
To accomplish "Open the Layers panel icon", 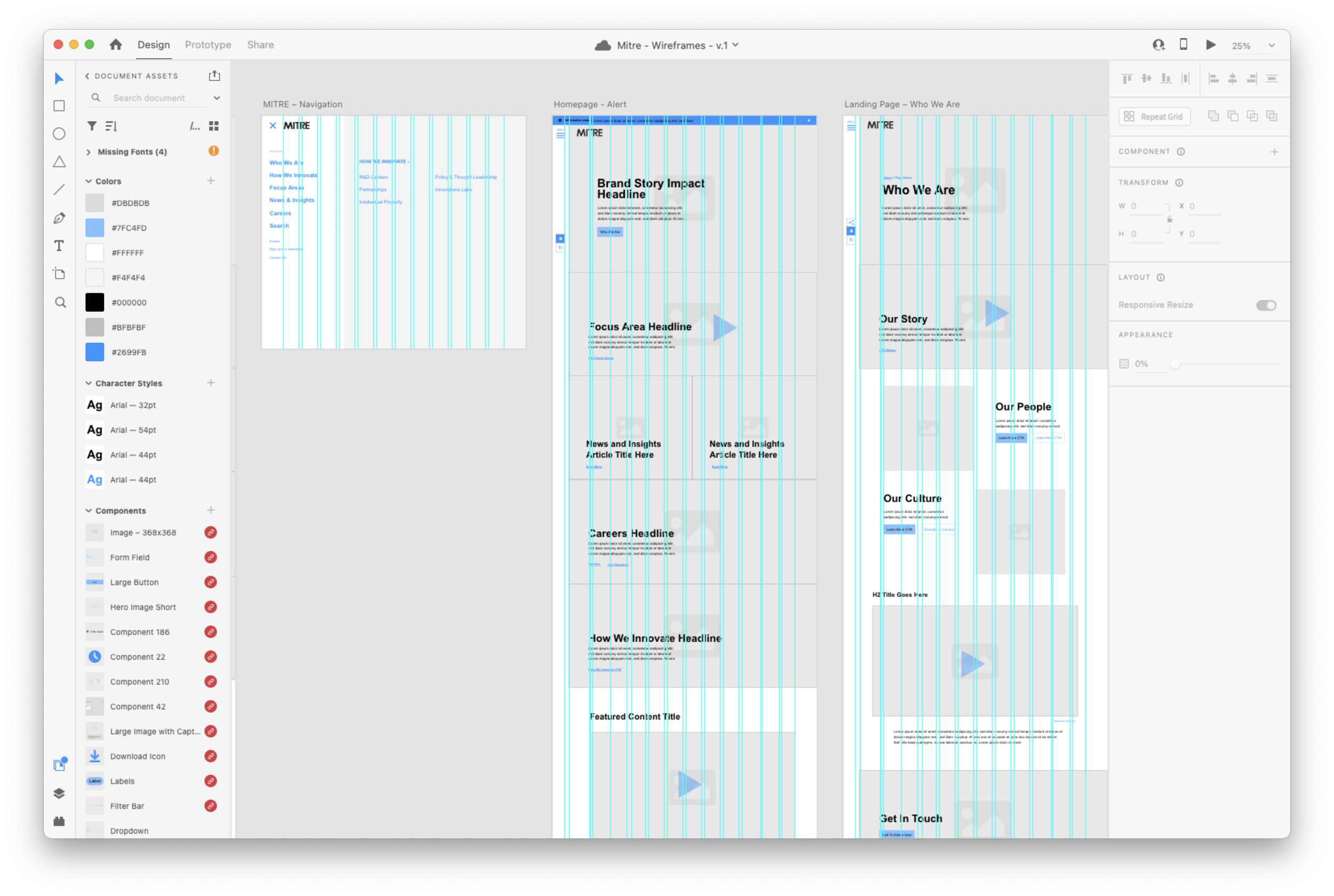I will pos(59,793).
